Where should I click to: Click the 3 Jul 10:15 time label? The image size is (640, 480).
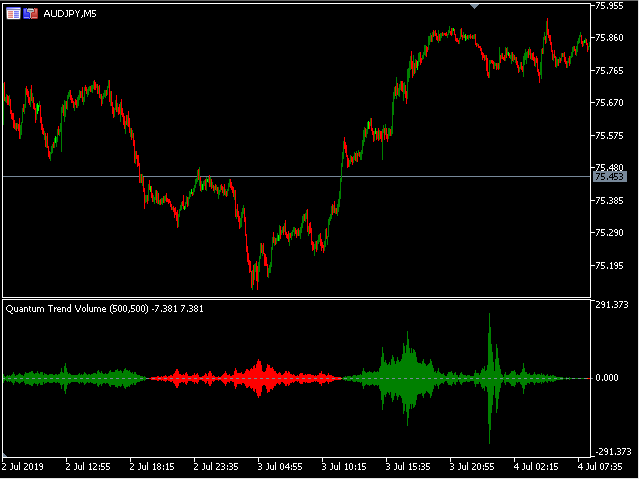point(344,467)
